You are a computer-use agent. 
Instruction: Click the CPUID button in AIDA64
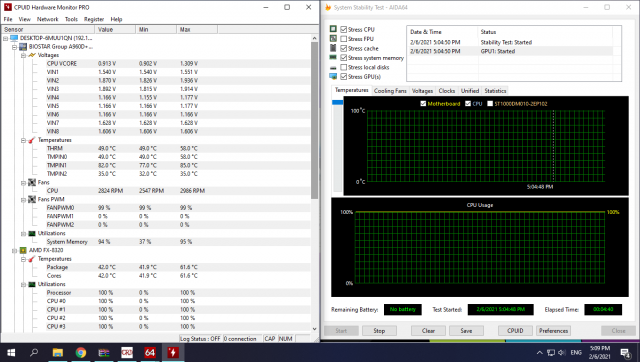tap(515, 331)
